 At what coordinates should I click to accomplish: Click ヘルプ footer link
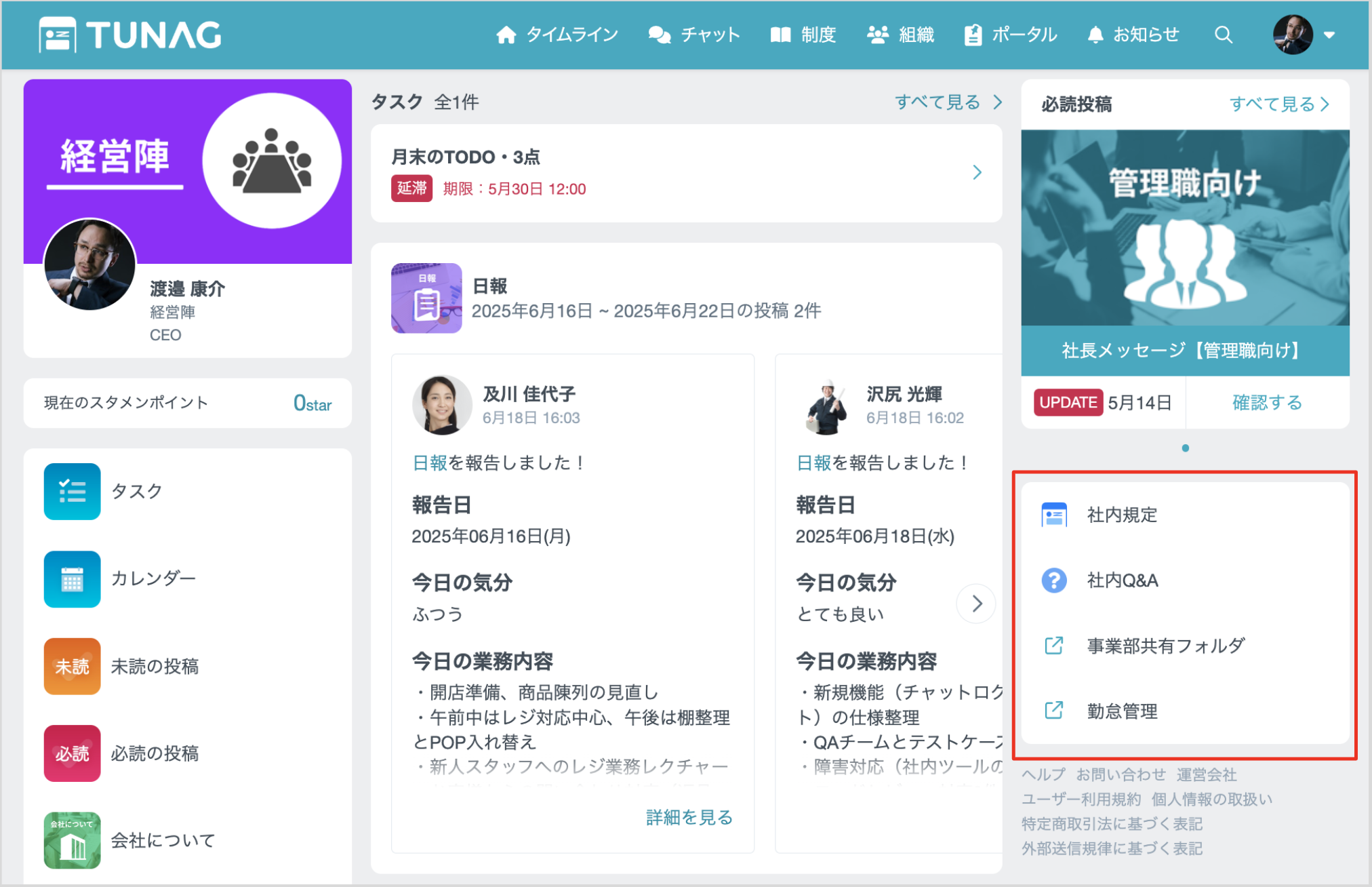click(x=1043, y=774)
